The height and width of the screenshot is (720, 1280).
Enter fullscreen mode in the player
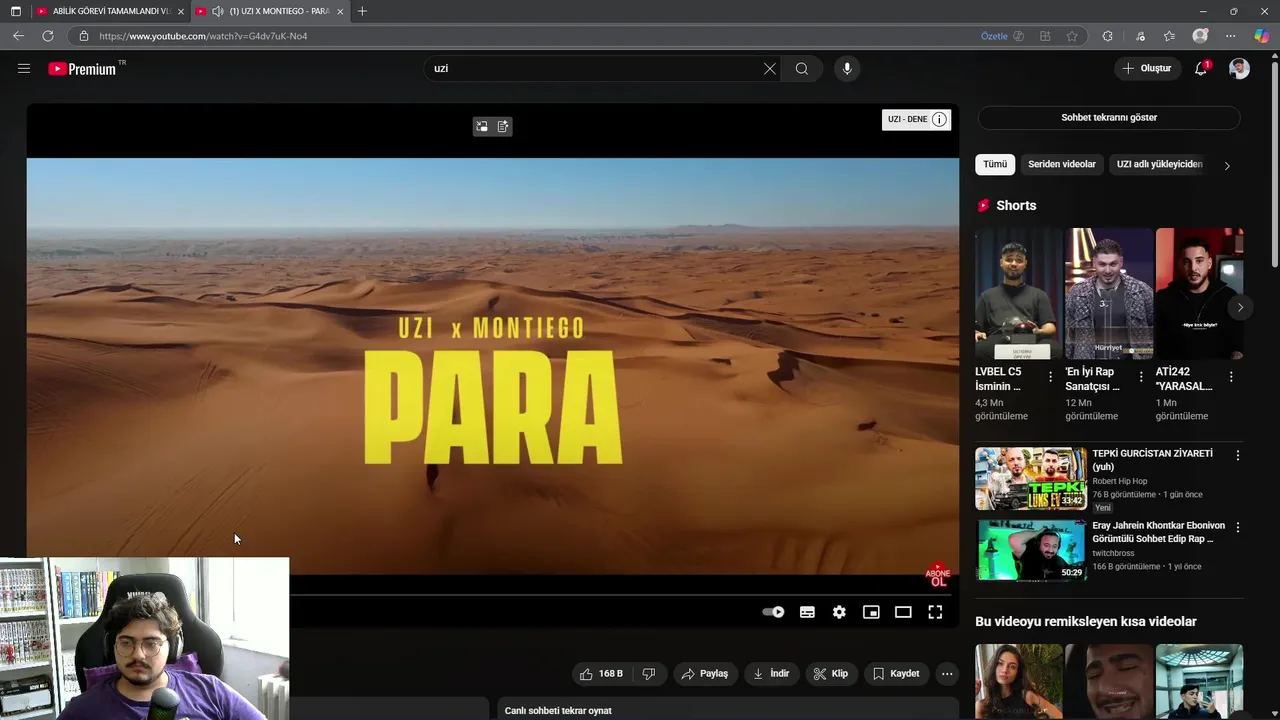click(935, 612)
